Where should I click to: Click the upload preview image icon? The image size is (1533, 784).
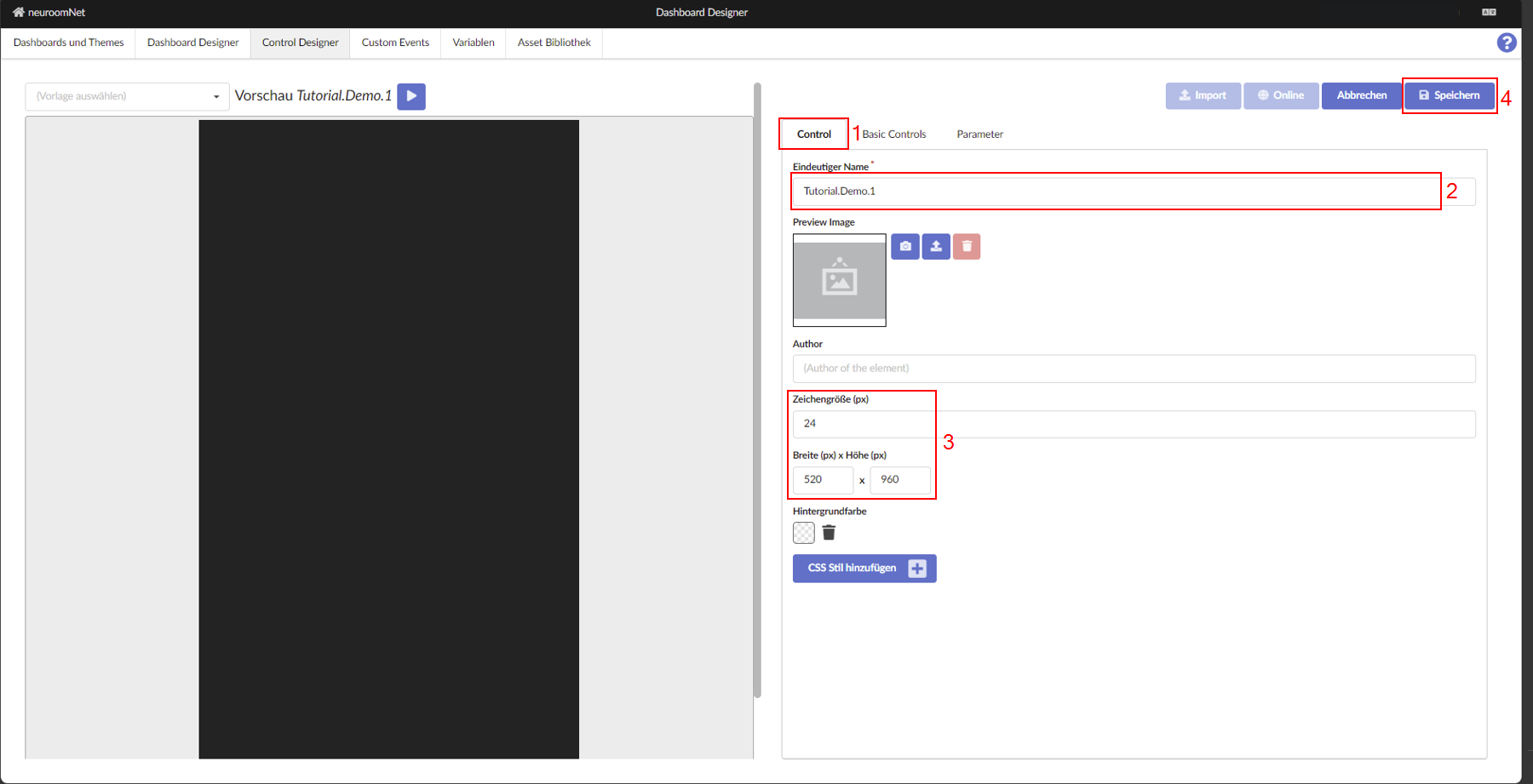tap(935, 247)
